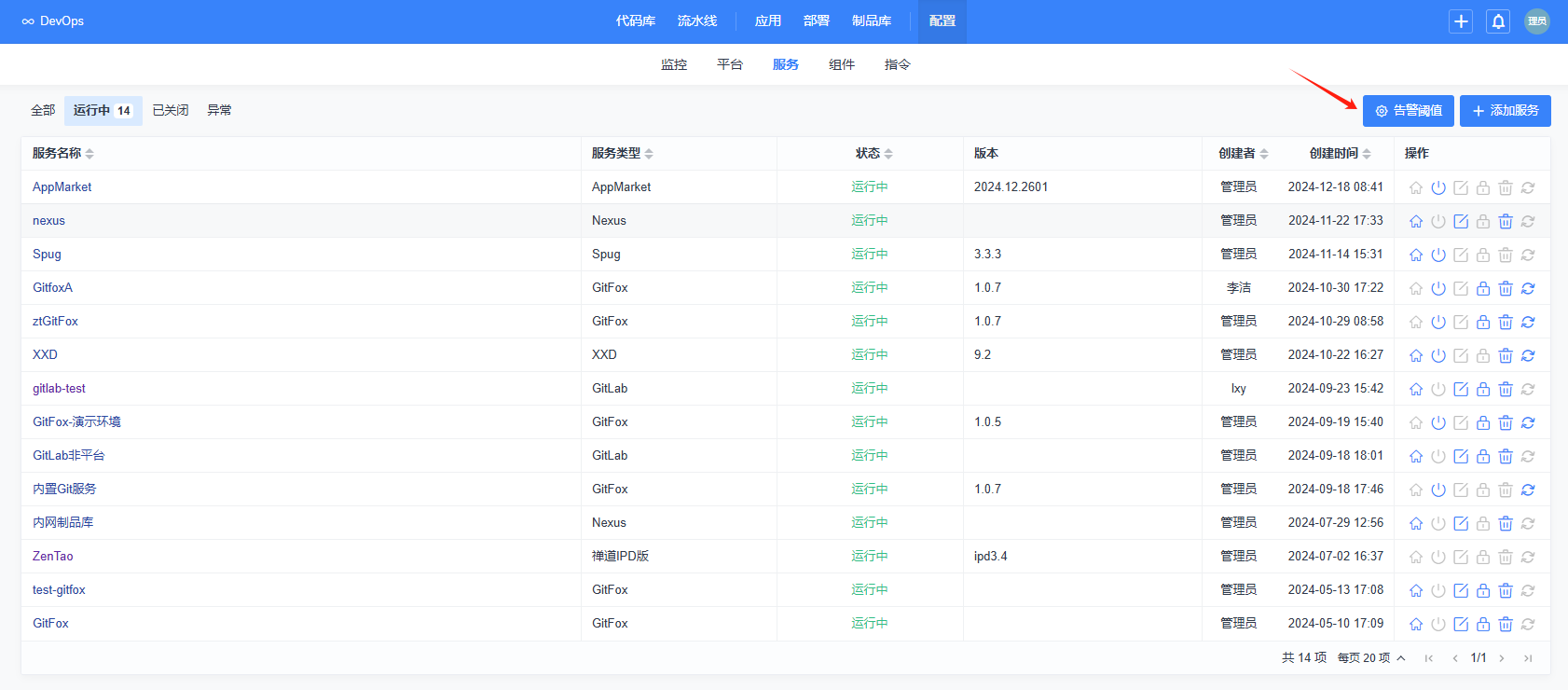Click the plus icon in the header
Screen dimensions: 1568x690
coord(1461,21)
